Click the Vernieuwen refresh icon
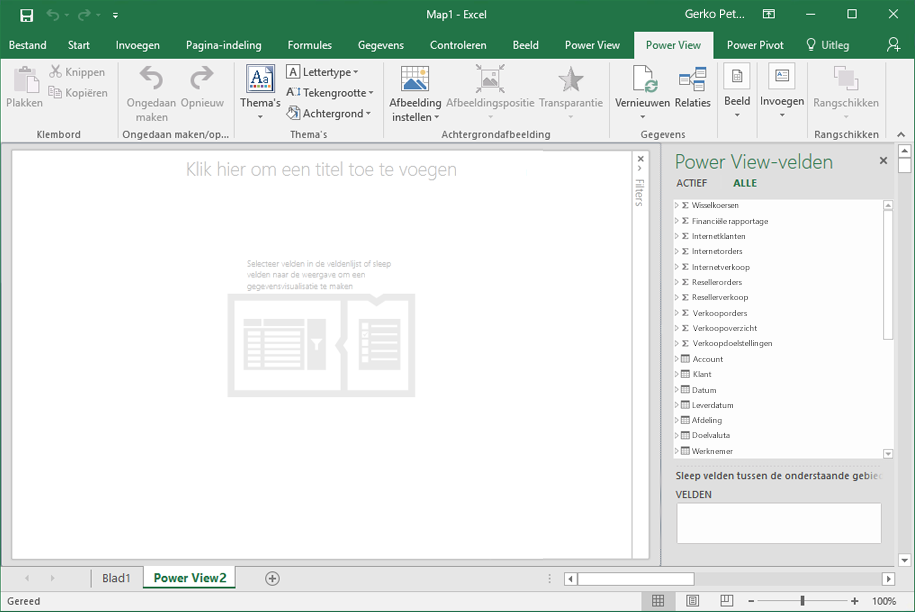The width and height of the screenshot is (915, 612). pos(643,79)
